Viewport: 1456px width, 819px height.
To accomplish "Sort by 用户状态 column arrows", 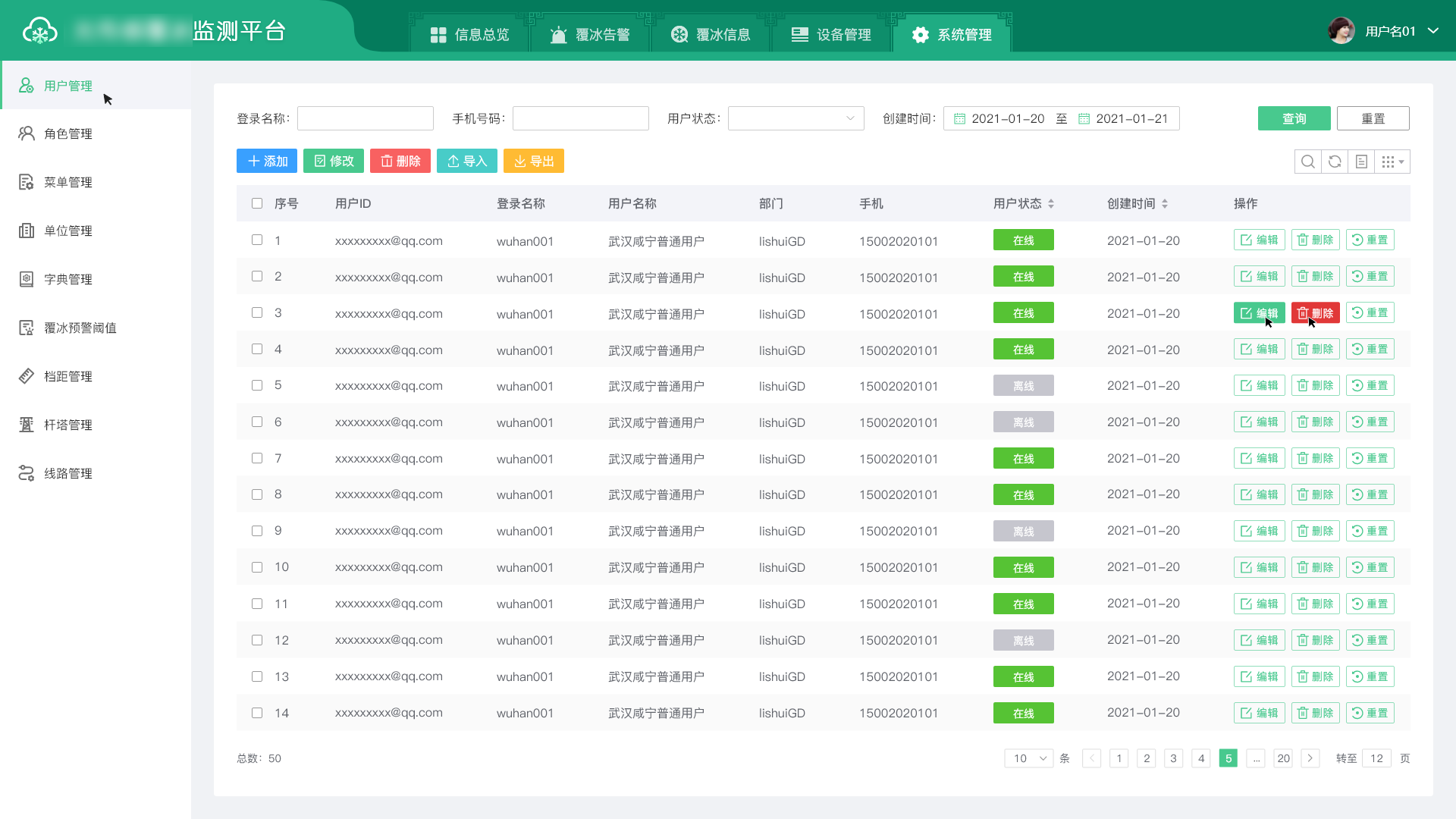I will [x=1051, y=204].
